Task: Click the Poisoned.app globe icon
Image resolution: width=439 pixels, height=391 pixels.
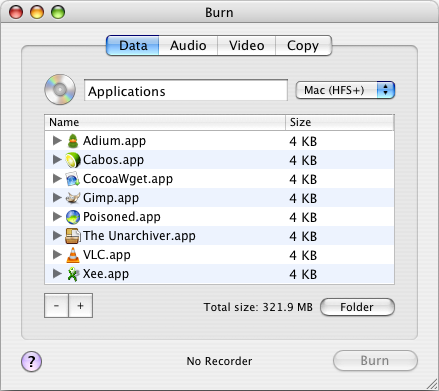Action: point(73,217)
